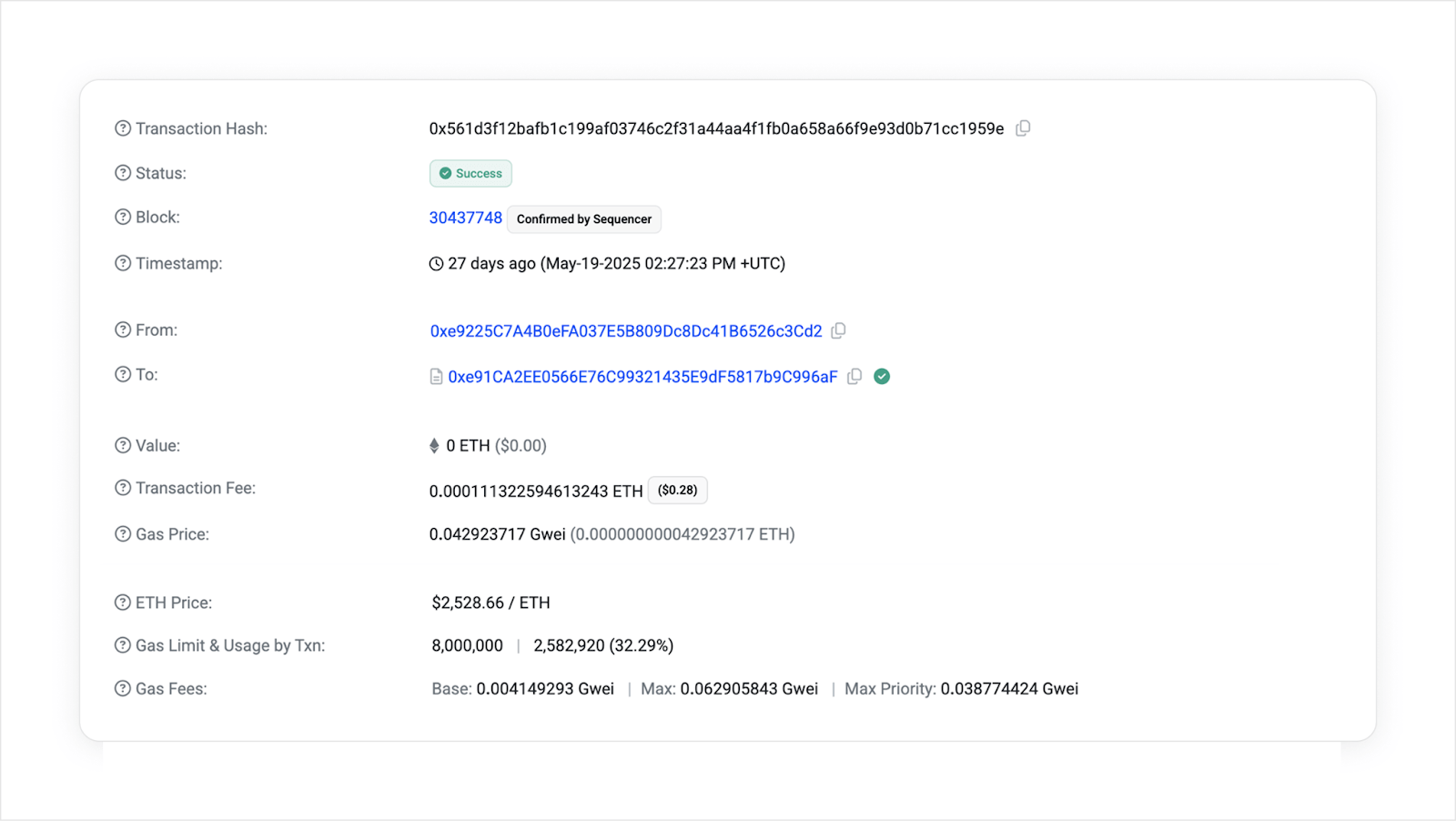Click the checkmark inside the Success badge

445,173
